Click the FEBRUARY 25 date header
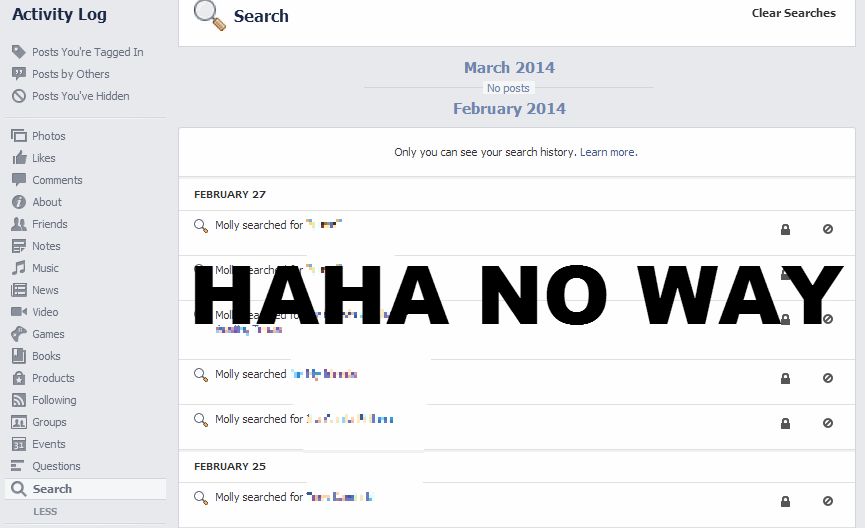Viewport: 865px width, 528px height. [x=230, y=466]
